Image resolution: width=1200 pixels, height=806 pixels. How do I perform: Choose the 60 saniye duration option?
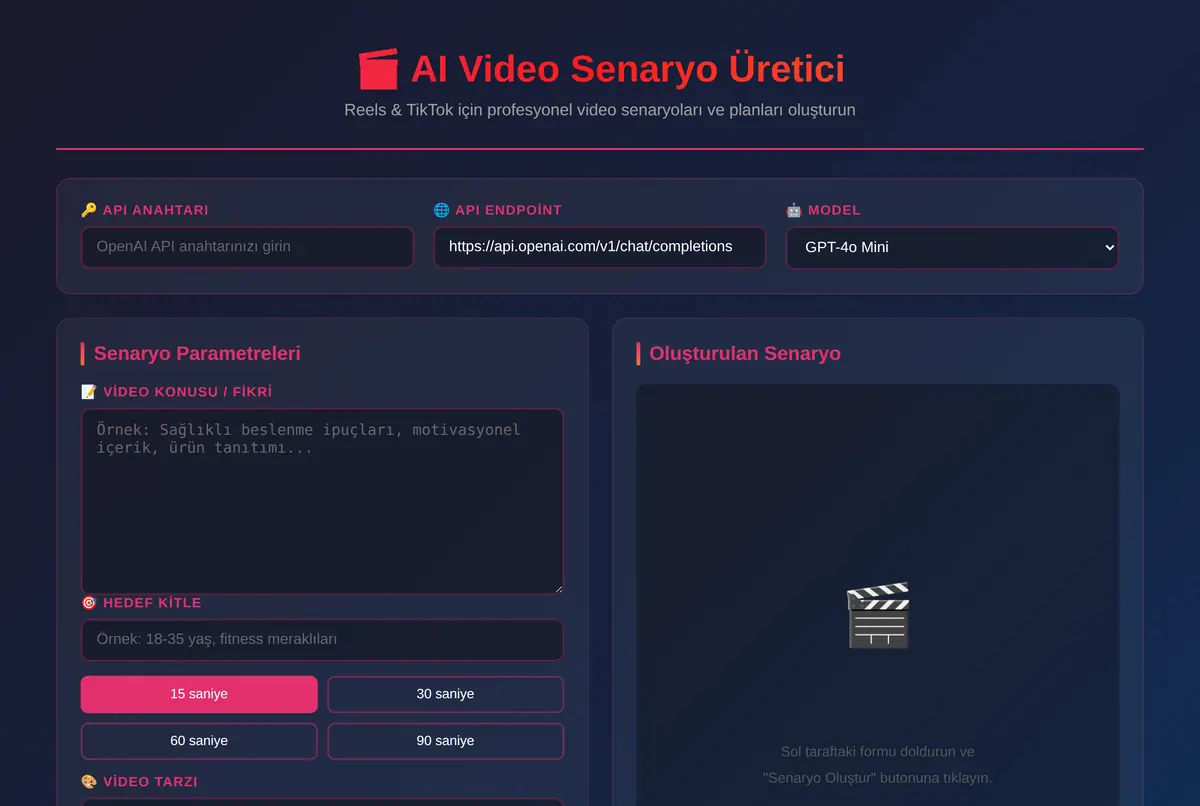[199, 741]
